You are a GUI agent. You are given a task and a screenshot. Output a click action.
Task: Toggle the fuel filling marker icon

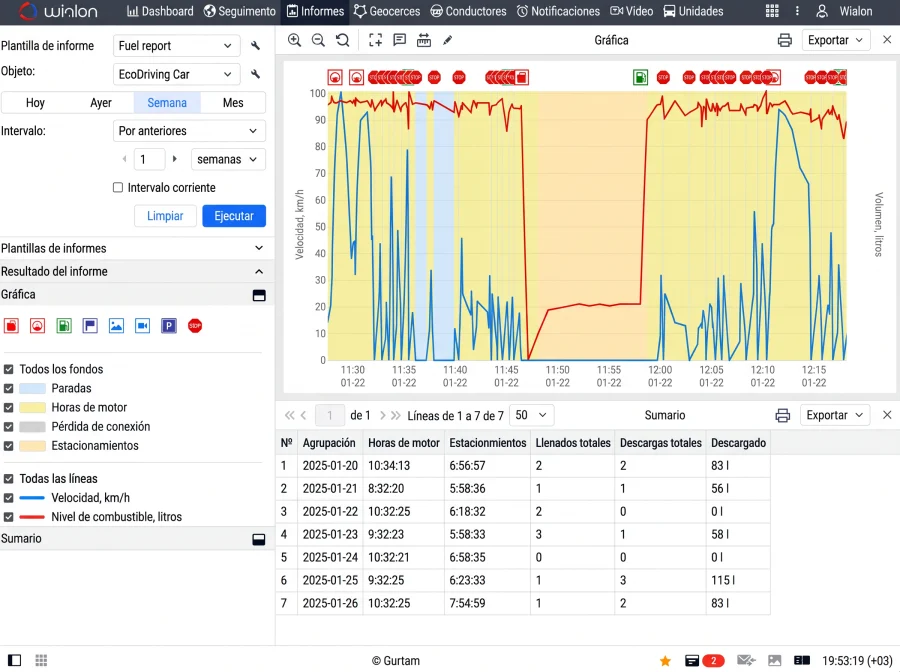pos(64,326)
